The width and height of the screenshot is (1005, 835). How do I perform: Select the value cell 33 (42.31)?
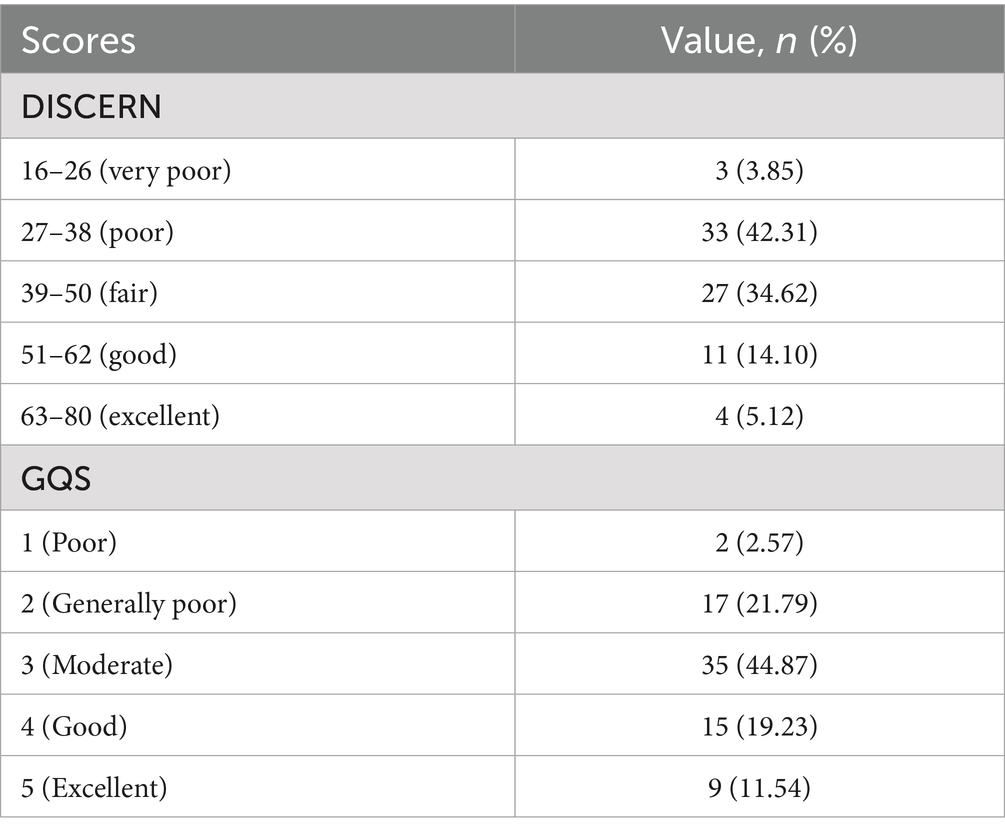(759, 231)
